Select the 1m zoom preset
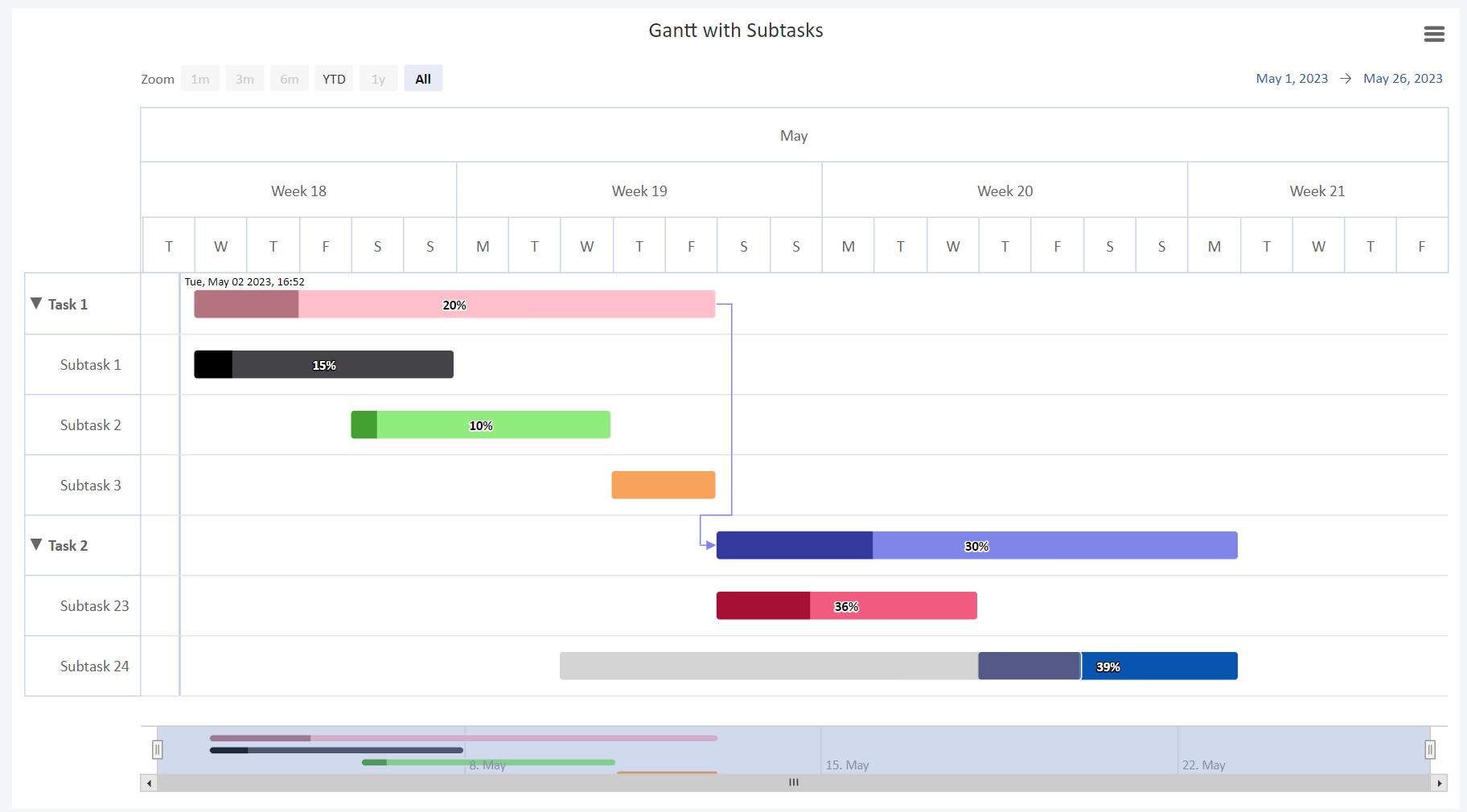 tap(199, 78)
